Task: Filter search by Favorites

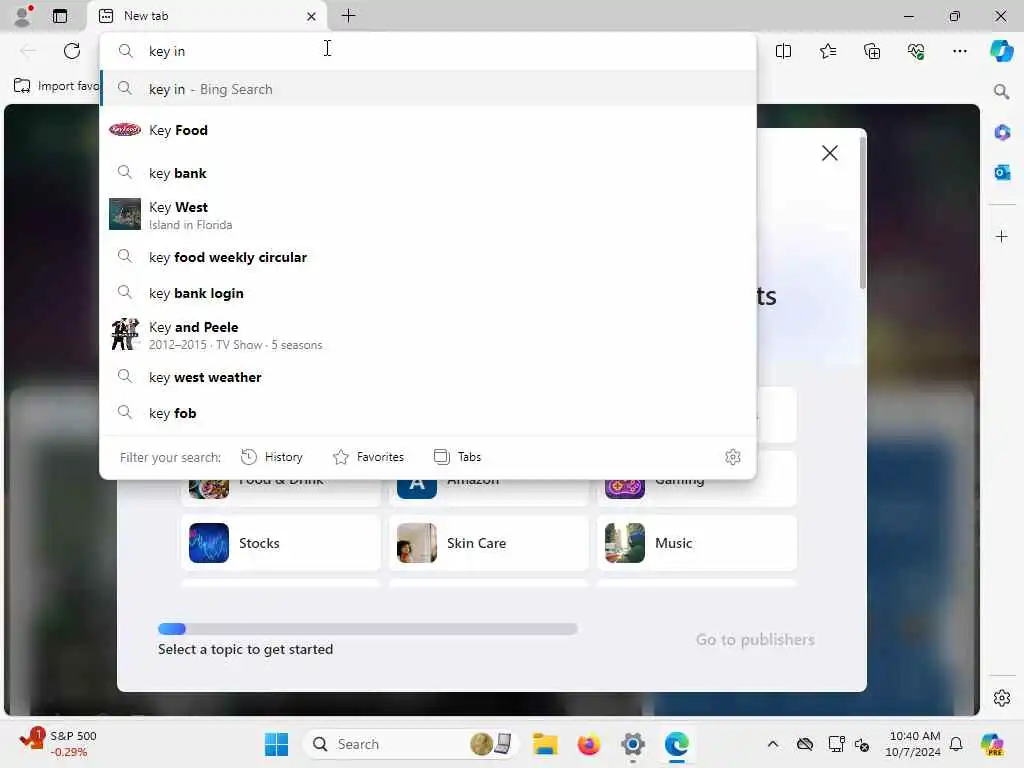Action: [x=368, y=457]
